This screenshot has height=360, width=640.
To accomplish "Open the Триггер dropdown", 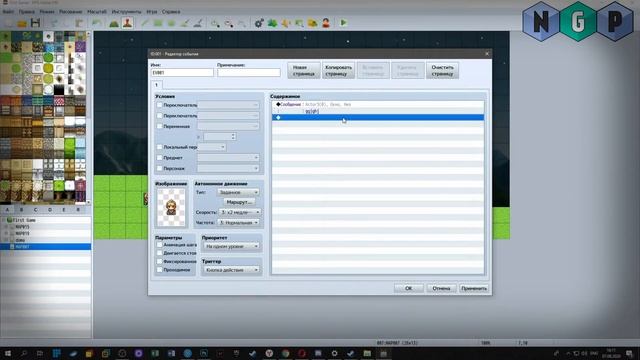I will (231, 270).
